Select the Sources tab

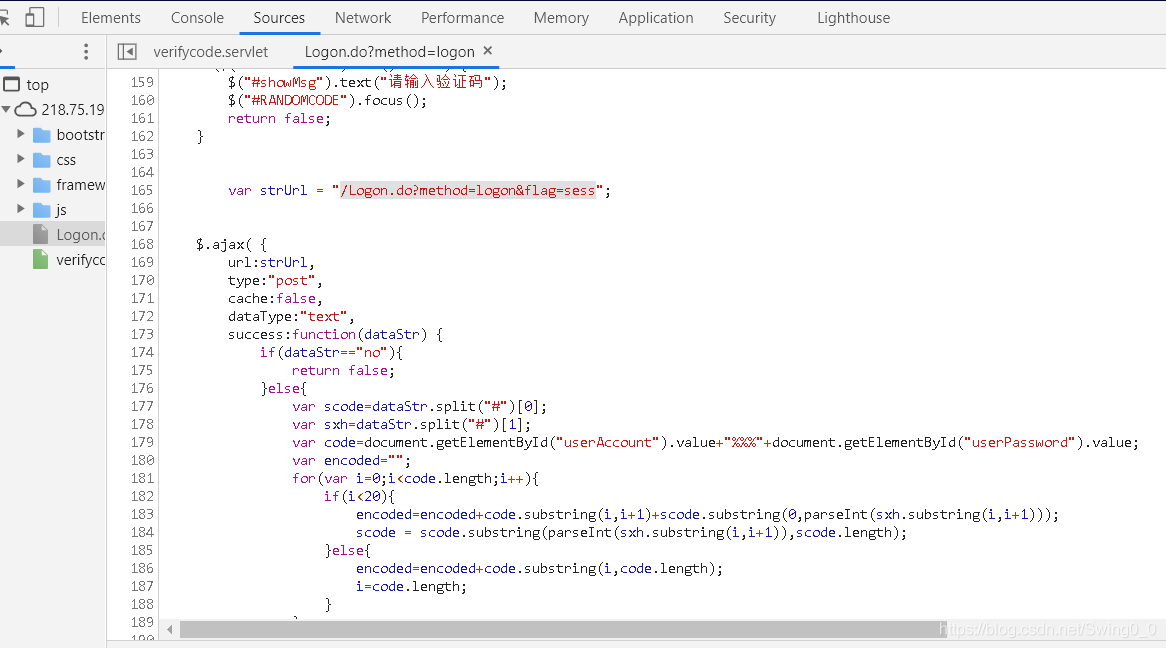tap(279, 18)
